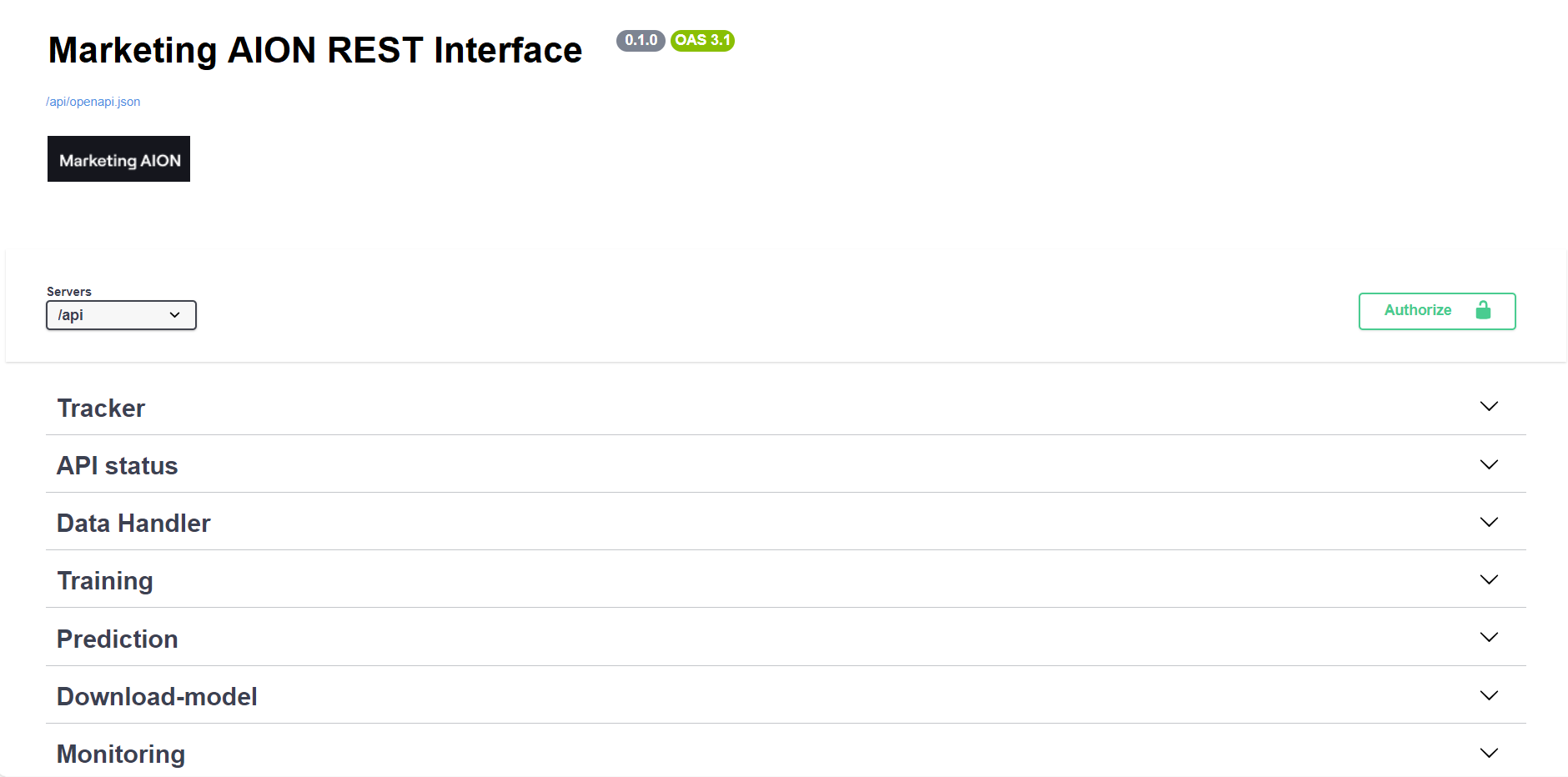This screenshot has height=777, width=1568.
Task: Expand the Training section chevron
Action: pyautogui.click(x=1489, y=579)
